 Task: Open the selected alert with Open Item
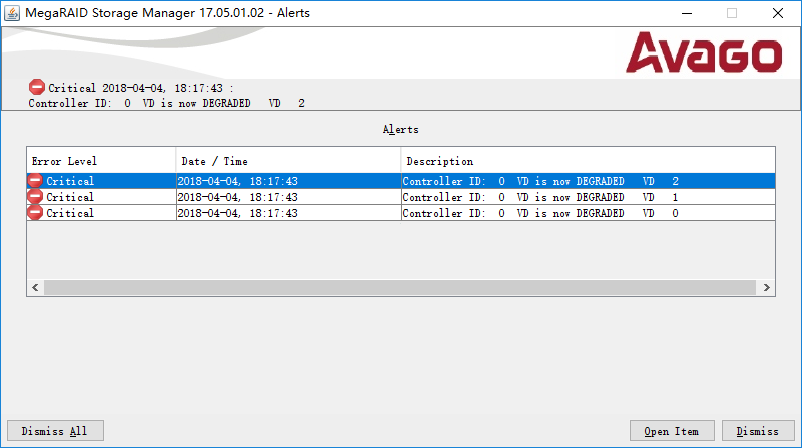671,431
